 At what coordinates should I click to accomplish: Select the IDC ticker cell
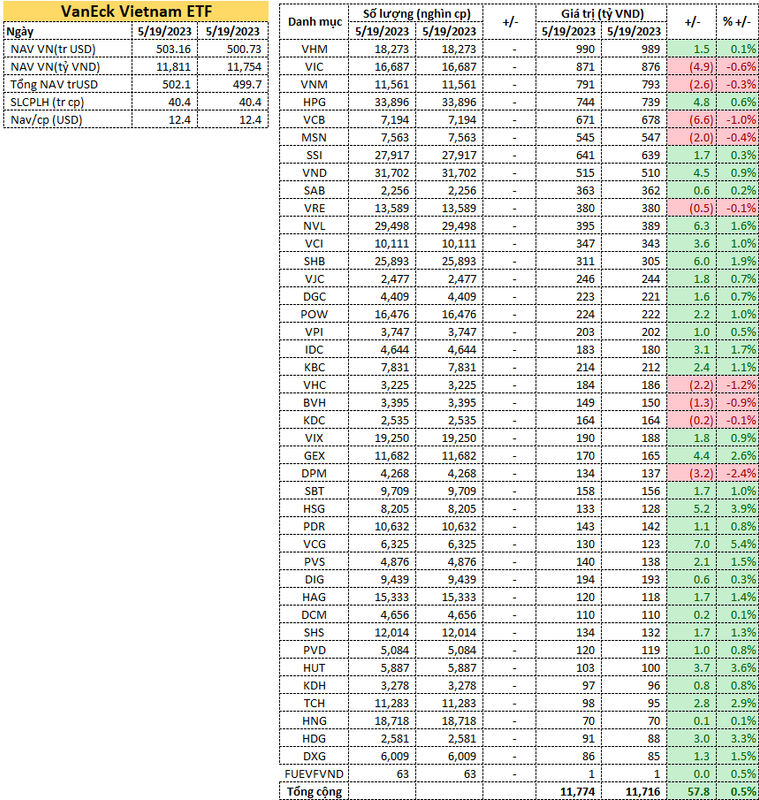coord(314,350)
